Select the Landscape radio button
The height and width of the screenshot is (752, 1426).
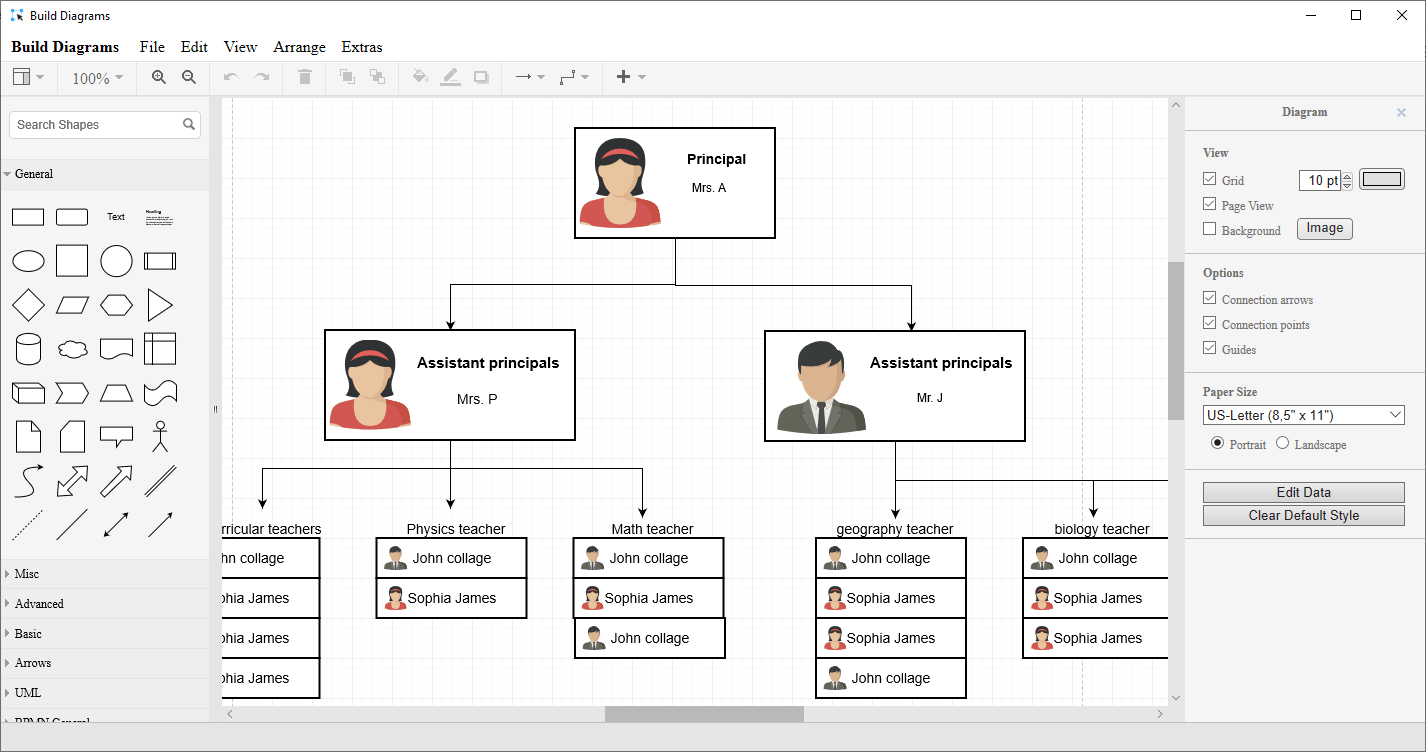point(1283,443)
